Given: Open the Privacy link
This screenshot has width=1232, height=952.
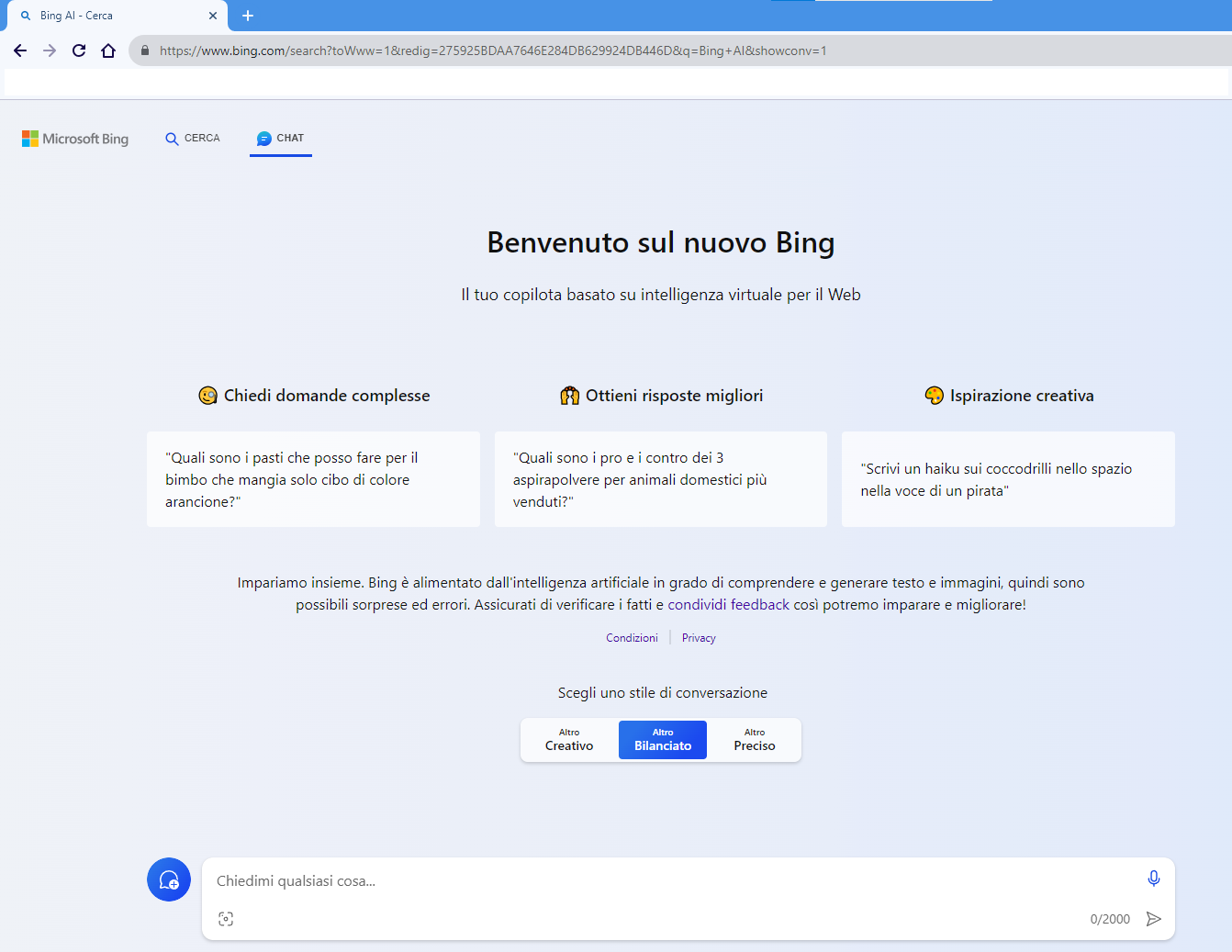Looking at the screenshot, I should pyautogui.click(x=699, y=638).
